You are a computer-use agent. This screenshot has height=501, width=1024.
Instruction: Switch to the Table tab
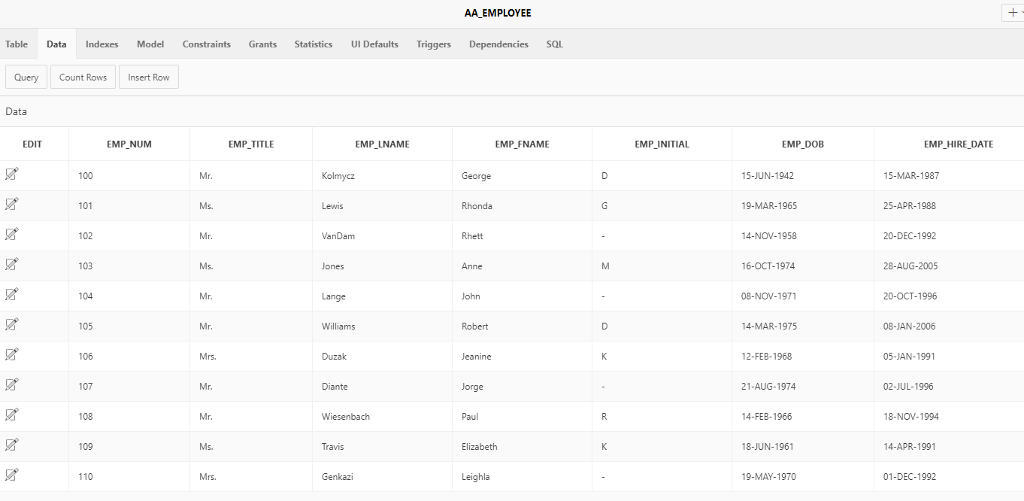[x=16, y=44]
